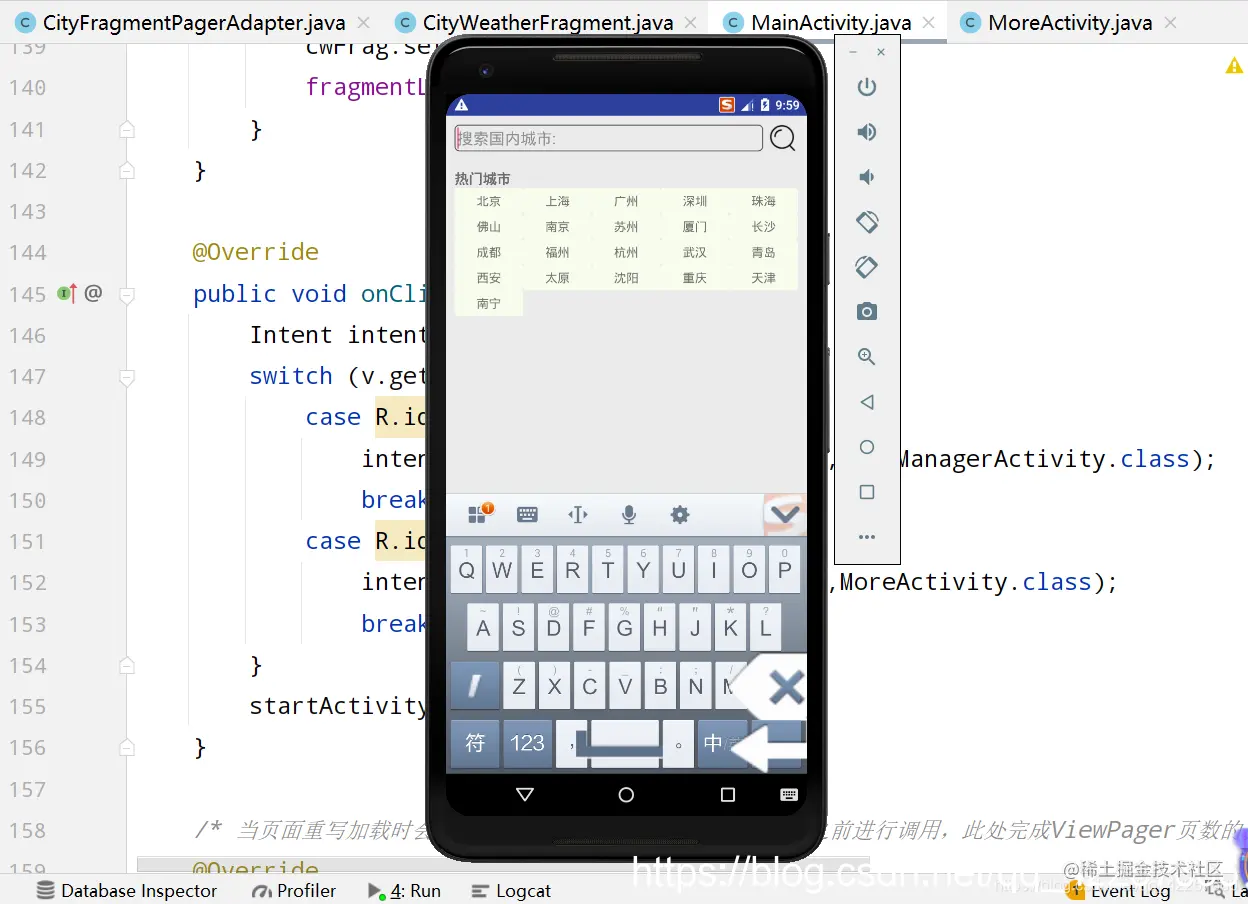The height and width of the screenshot is (904, 1248).
Task: Rotate the emulator right
Action: (x=867, y=267)
